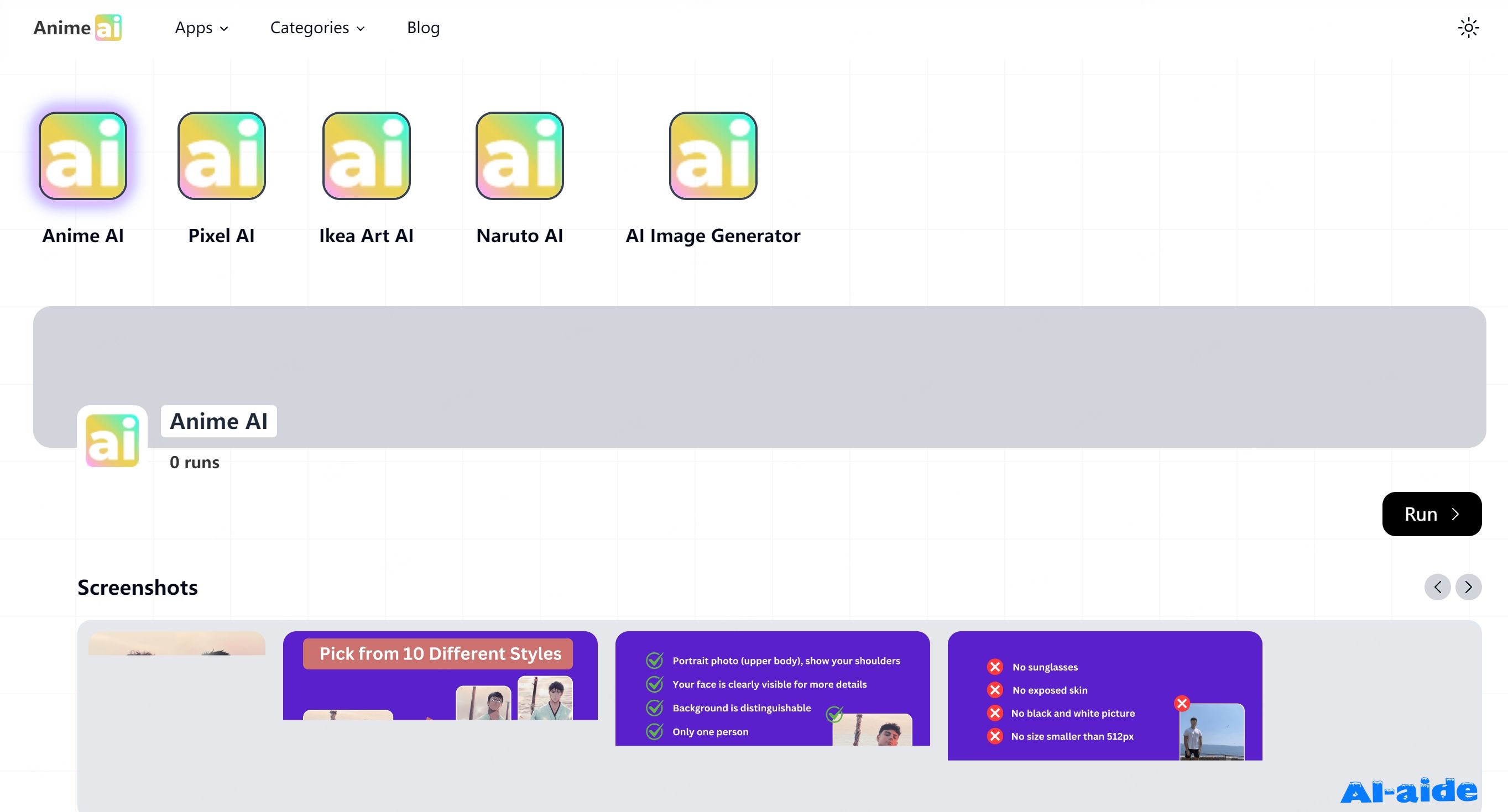1508x812 pixels.
Task: Select the Ikea Art AI app icon
Action: click(x=367, y=156)
